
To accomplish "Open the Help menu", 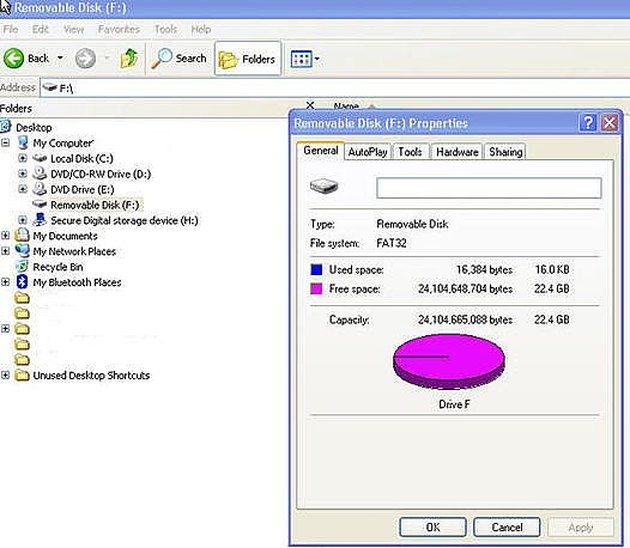I will pyautogui.click(x=201, y=29).
